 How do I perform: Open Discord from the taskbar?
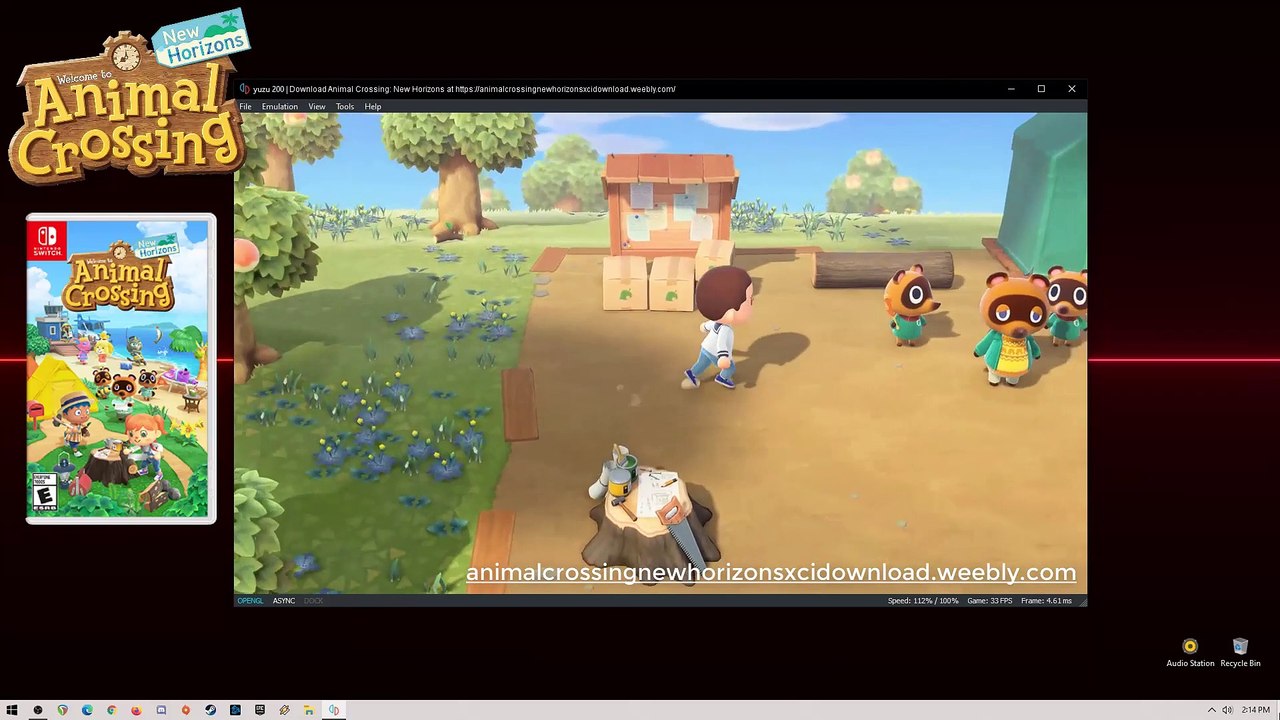tap(161, 710)
